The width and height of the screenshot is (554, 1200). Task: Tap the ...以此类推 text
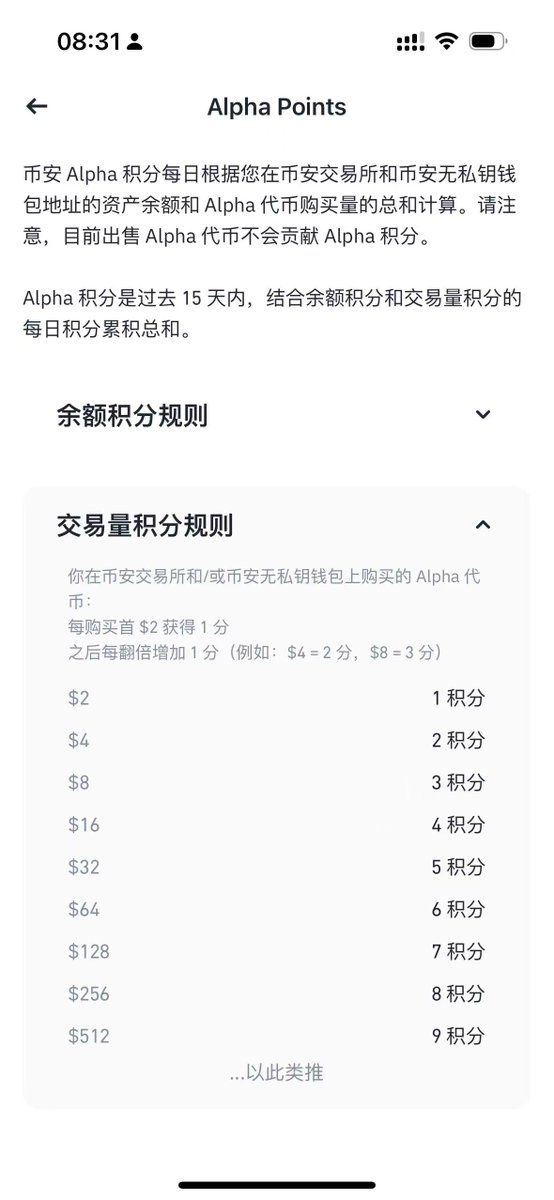click(276, 1073)
